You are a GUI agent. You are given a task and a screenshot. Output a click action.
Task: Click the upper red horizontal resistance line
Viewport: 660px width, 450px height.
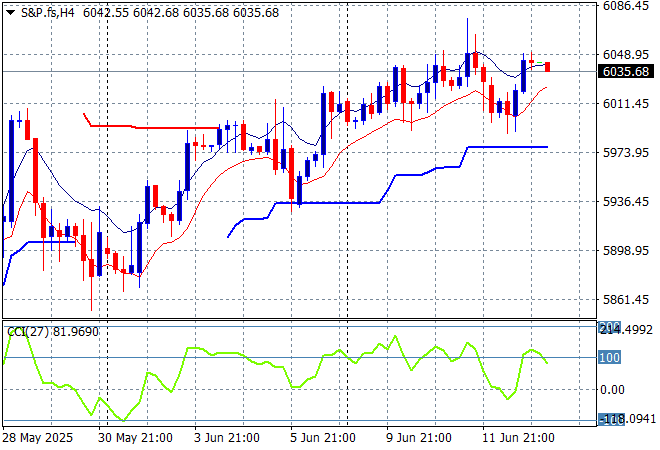point(150,127)
